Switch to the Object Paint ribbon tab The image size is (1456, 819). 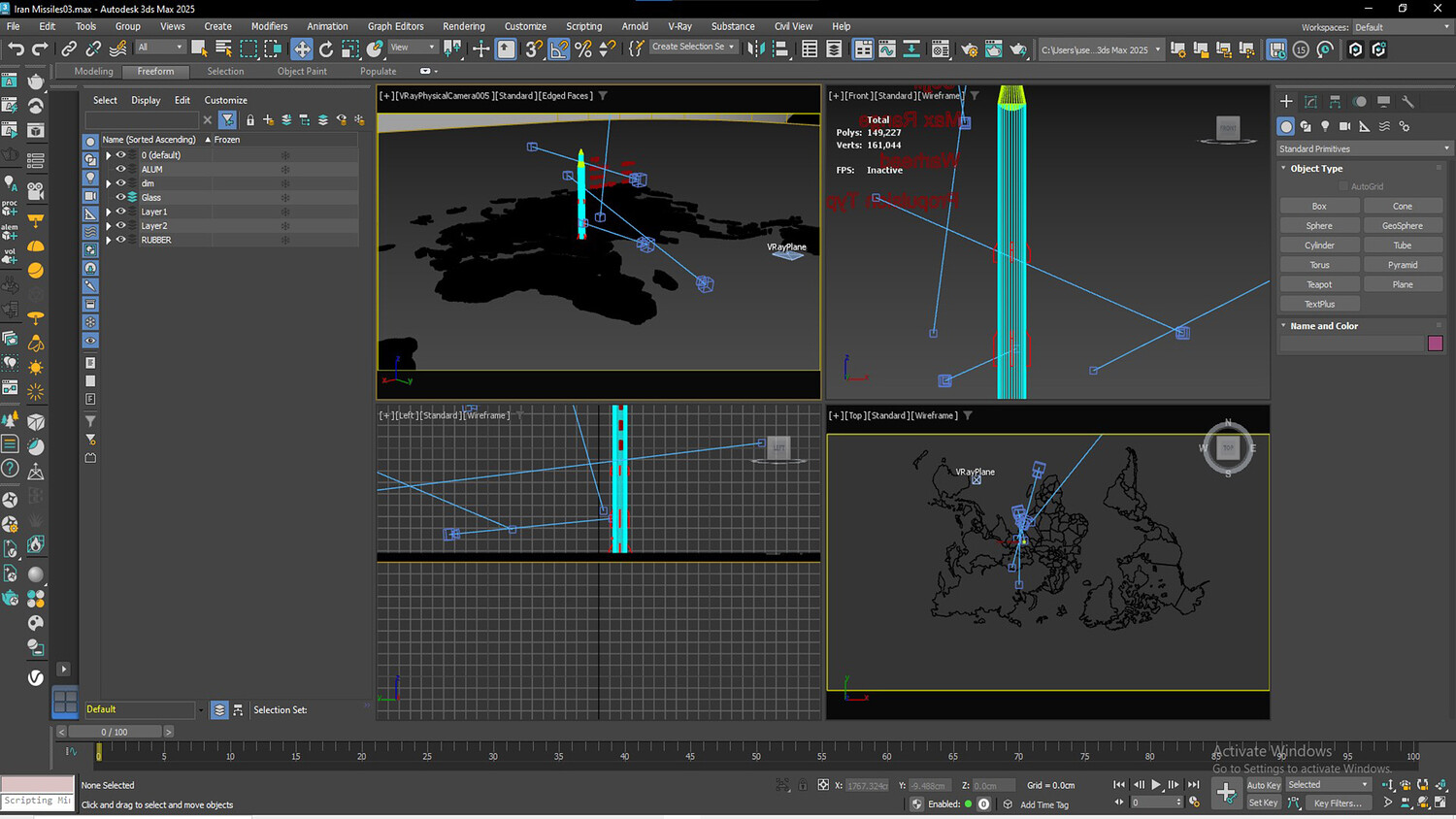pos(302,71)
